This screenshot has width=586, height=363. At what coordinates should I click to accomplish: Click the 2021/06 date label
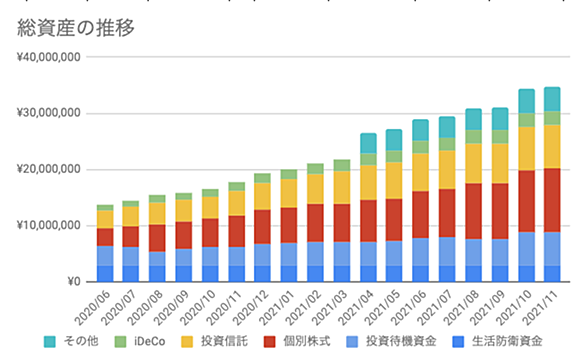pos(409,308)
